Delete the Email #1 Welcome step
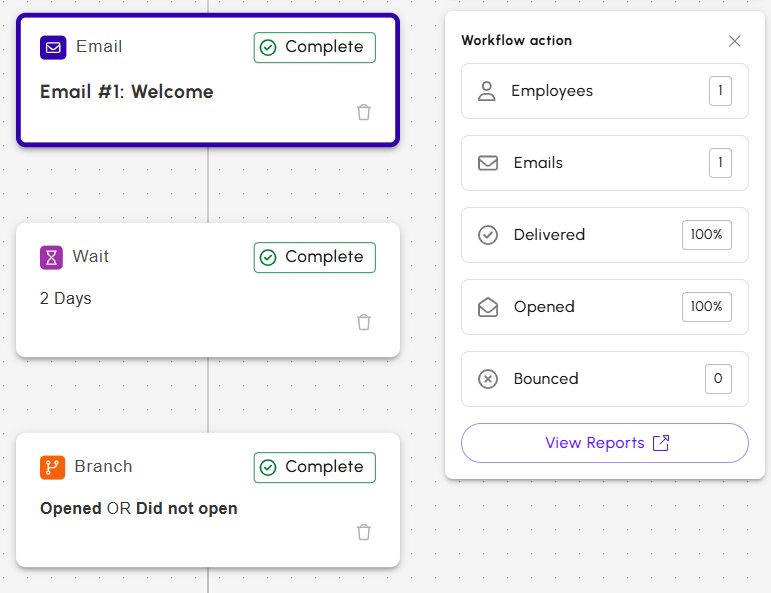The width and height of the screenshot is (771, 593). pyautogui.click(x=364, y=112)
